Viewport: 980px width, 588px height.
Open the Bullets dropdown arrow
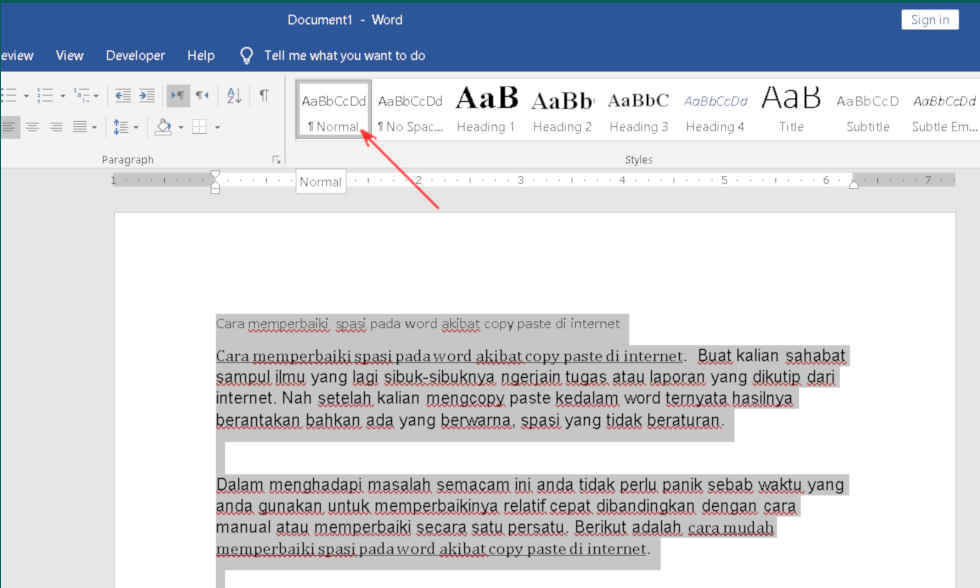(26, 96)
